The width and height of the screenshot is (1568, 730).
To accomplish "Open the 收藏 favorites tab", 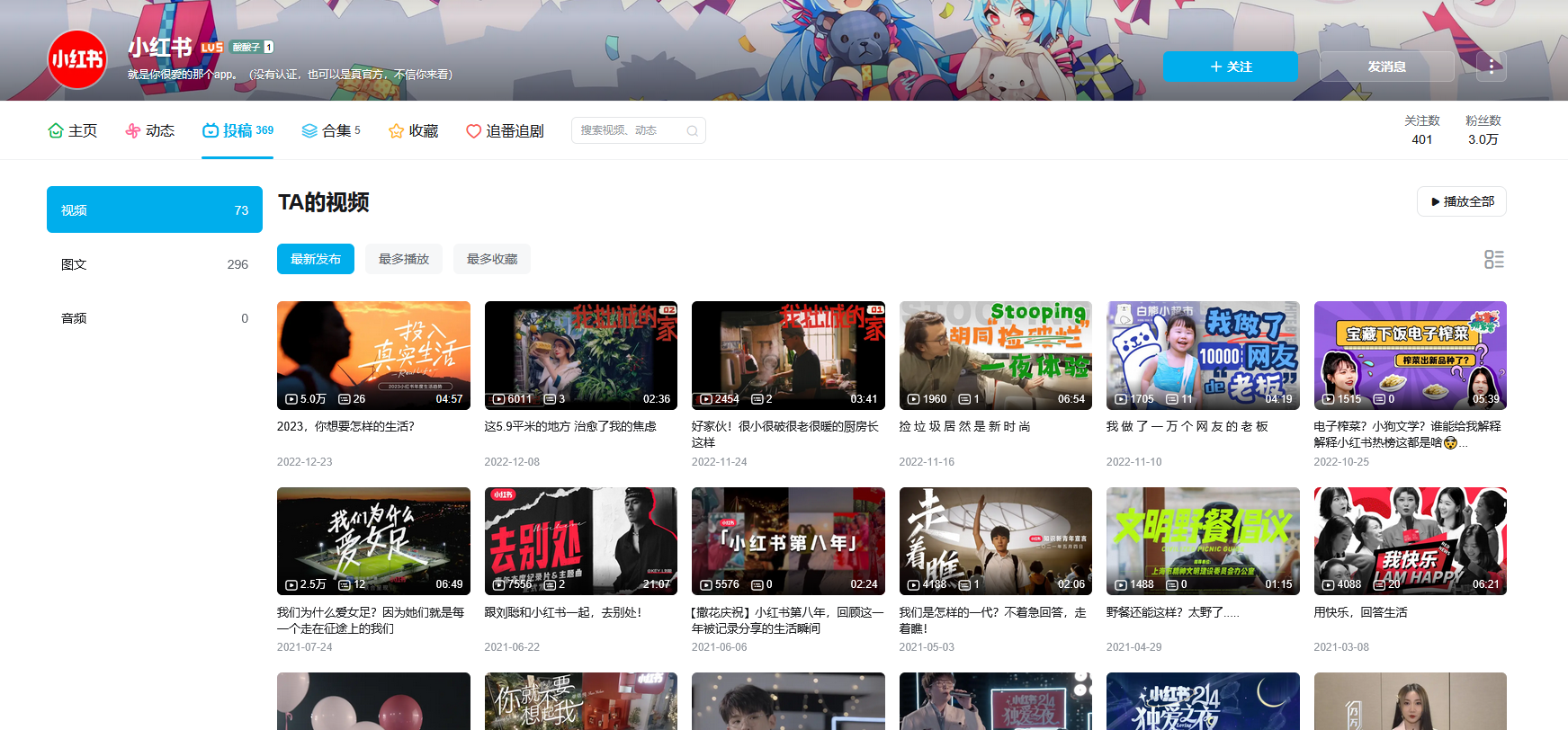I will pyautogui.click(x=413, y=131).
